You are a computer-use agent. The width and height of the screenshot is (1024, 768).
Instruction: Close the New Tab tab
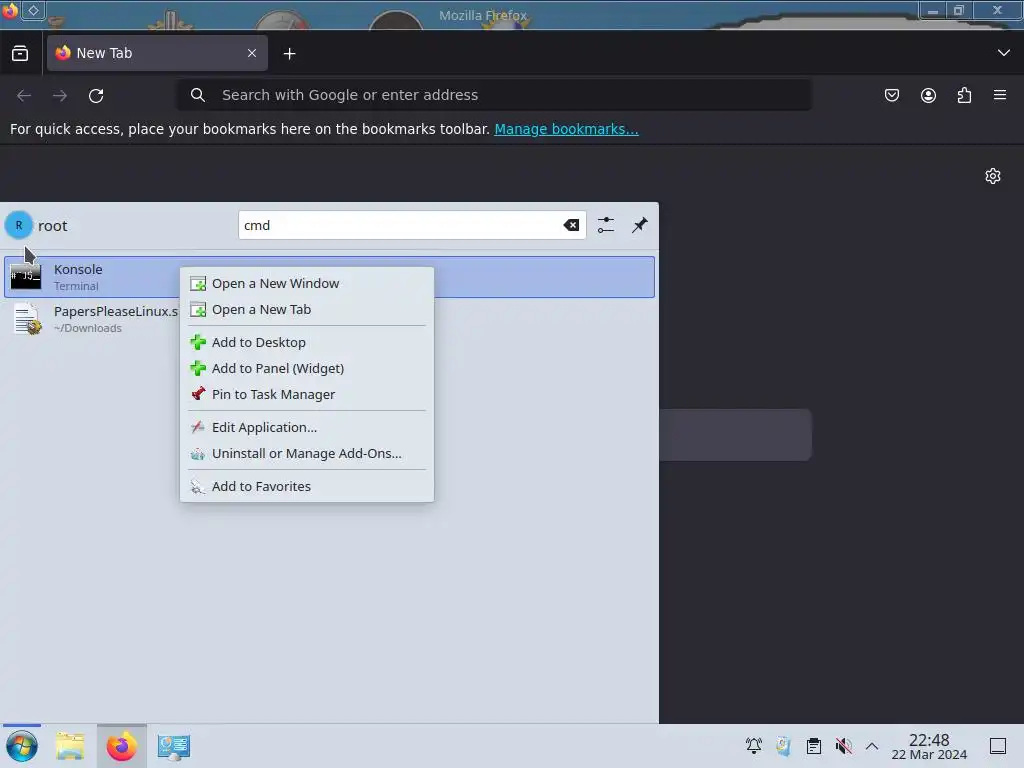tap(252, 53)
